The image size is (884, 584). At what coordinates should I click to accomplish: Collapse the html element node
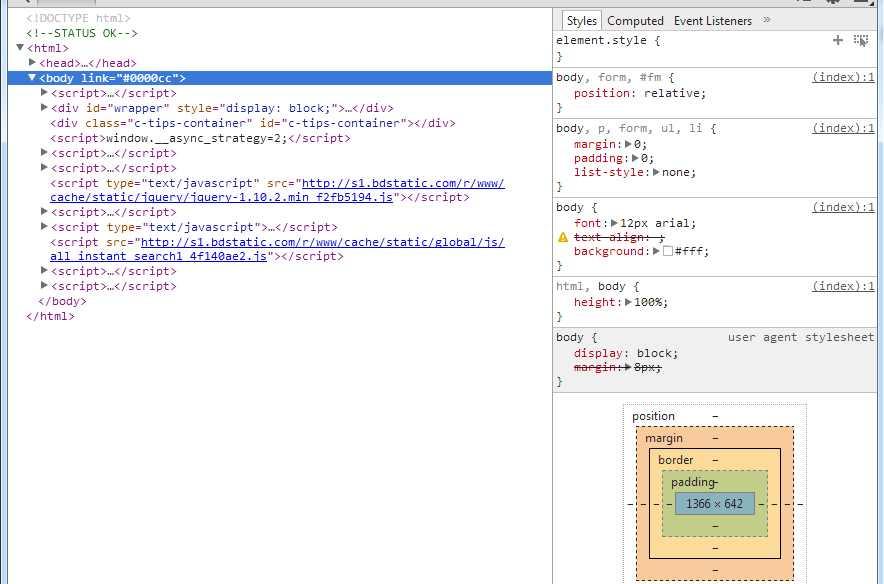(20, 47)
